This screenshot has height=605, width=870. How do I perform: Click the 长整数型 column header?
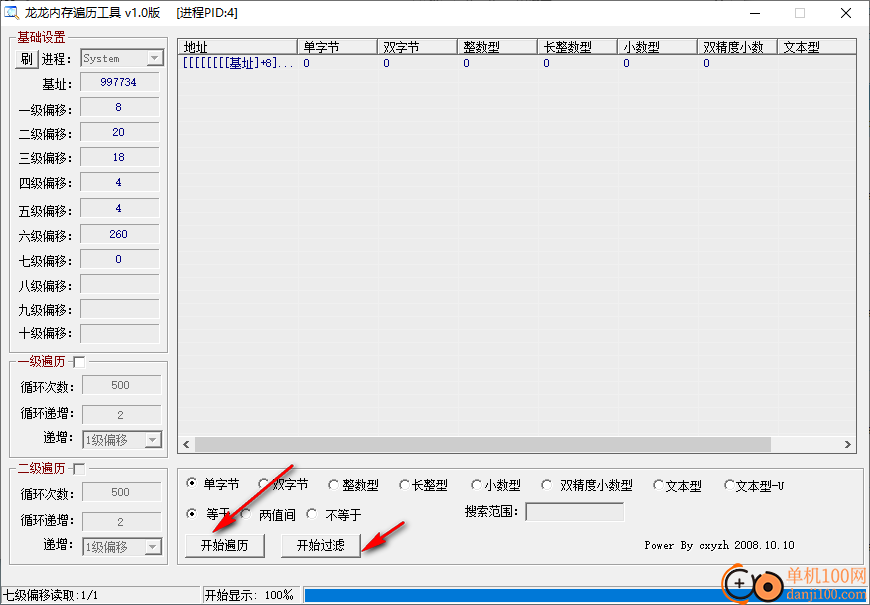pos(577,47)
